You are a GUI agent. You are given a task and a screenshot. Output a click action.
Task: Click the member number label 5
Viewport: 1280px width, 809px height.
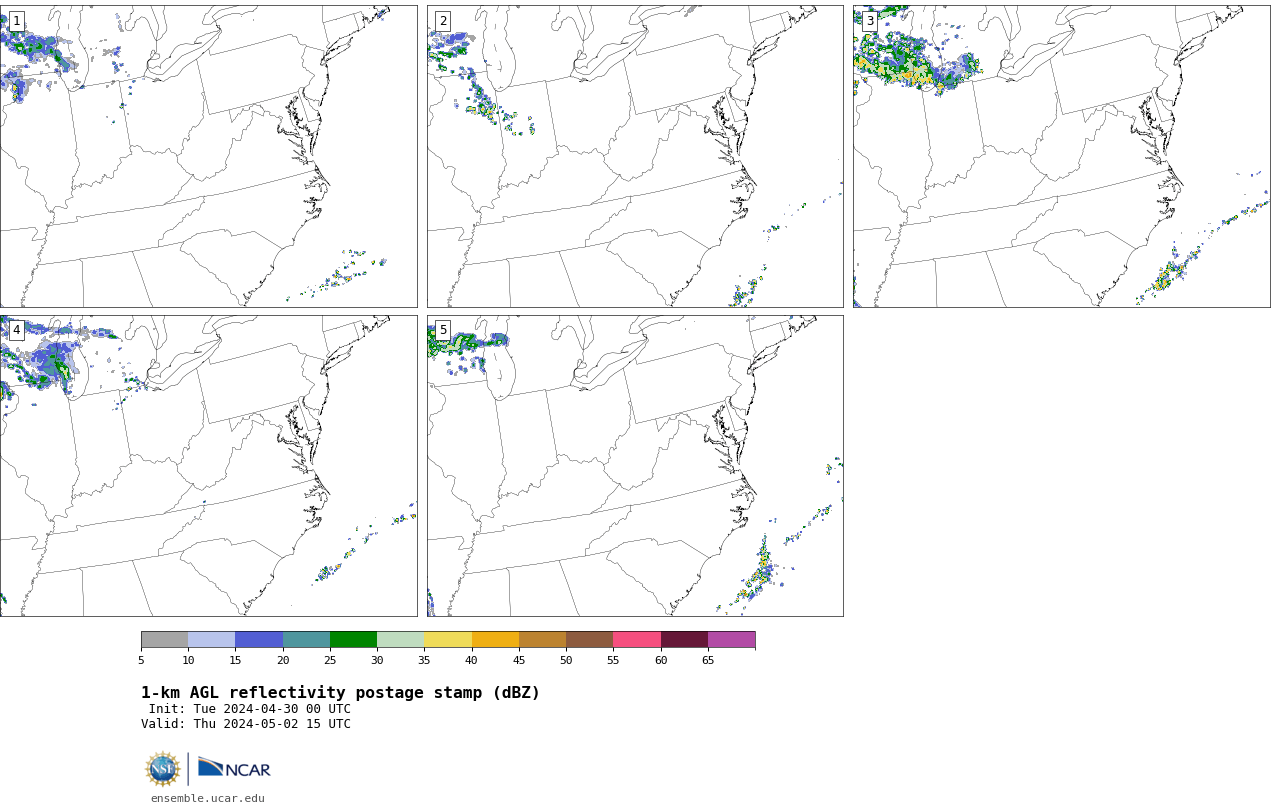[x=443, y=330]
